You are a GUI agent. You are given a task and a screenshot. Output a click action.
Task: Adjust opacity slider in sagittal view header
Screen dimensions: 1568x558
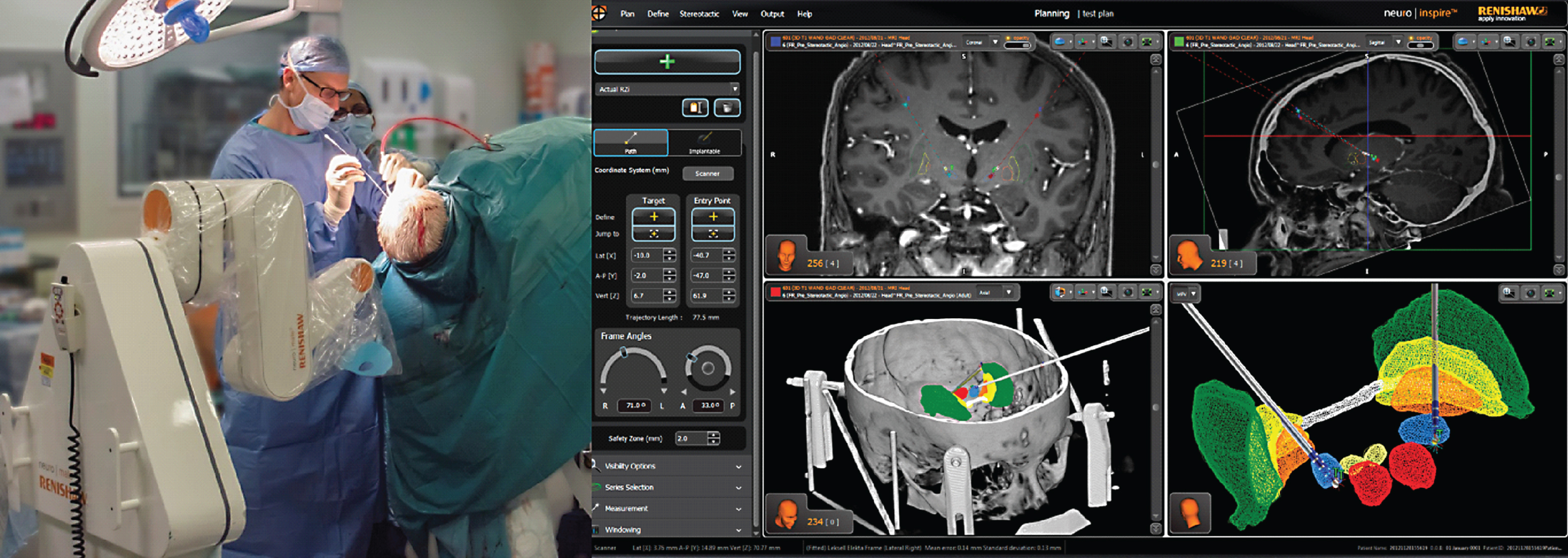coord(1420,46)
